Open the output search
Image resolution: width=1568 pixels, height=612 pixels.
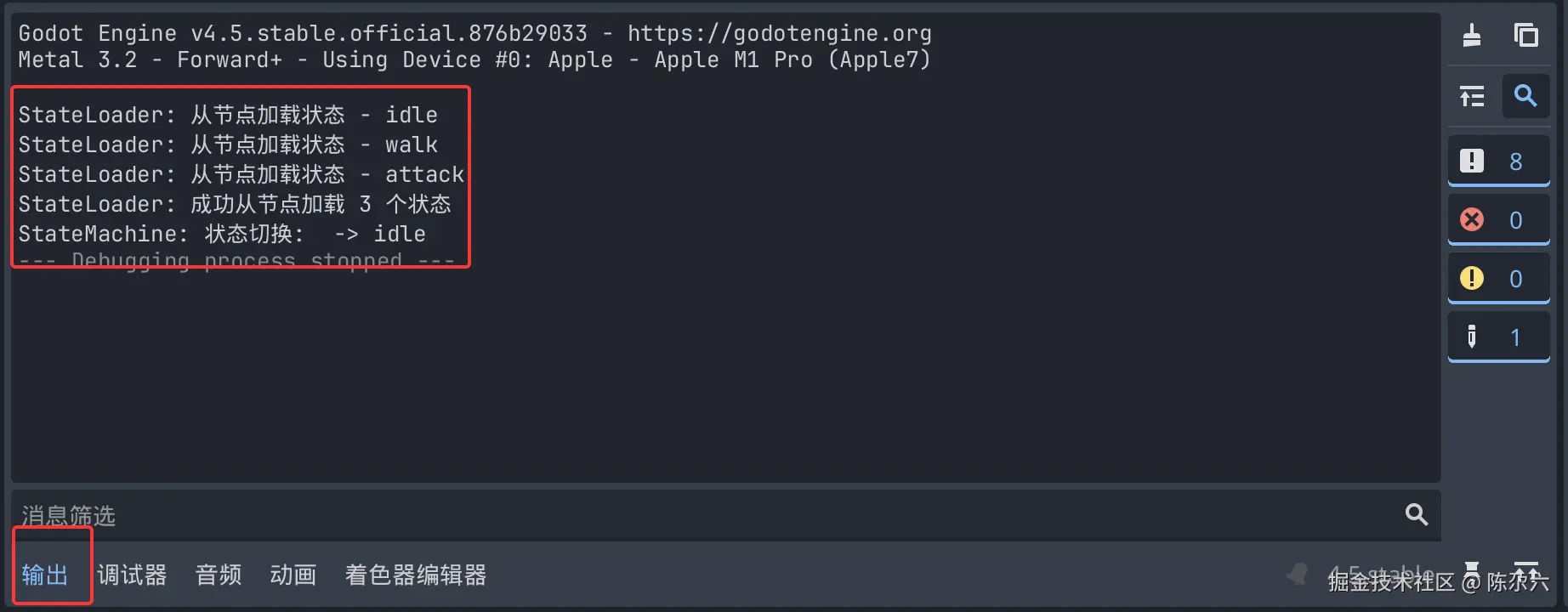(x=1525, y=96)
